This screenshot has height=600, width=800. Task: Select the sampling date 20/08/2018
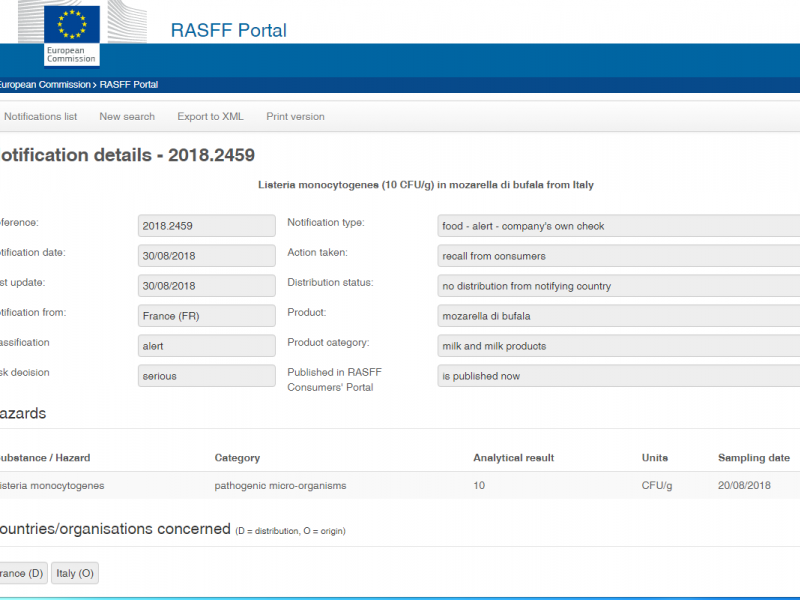click(x=744, y=485)
